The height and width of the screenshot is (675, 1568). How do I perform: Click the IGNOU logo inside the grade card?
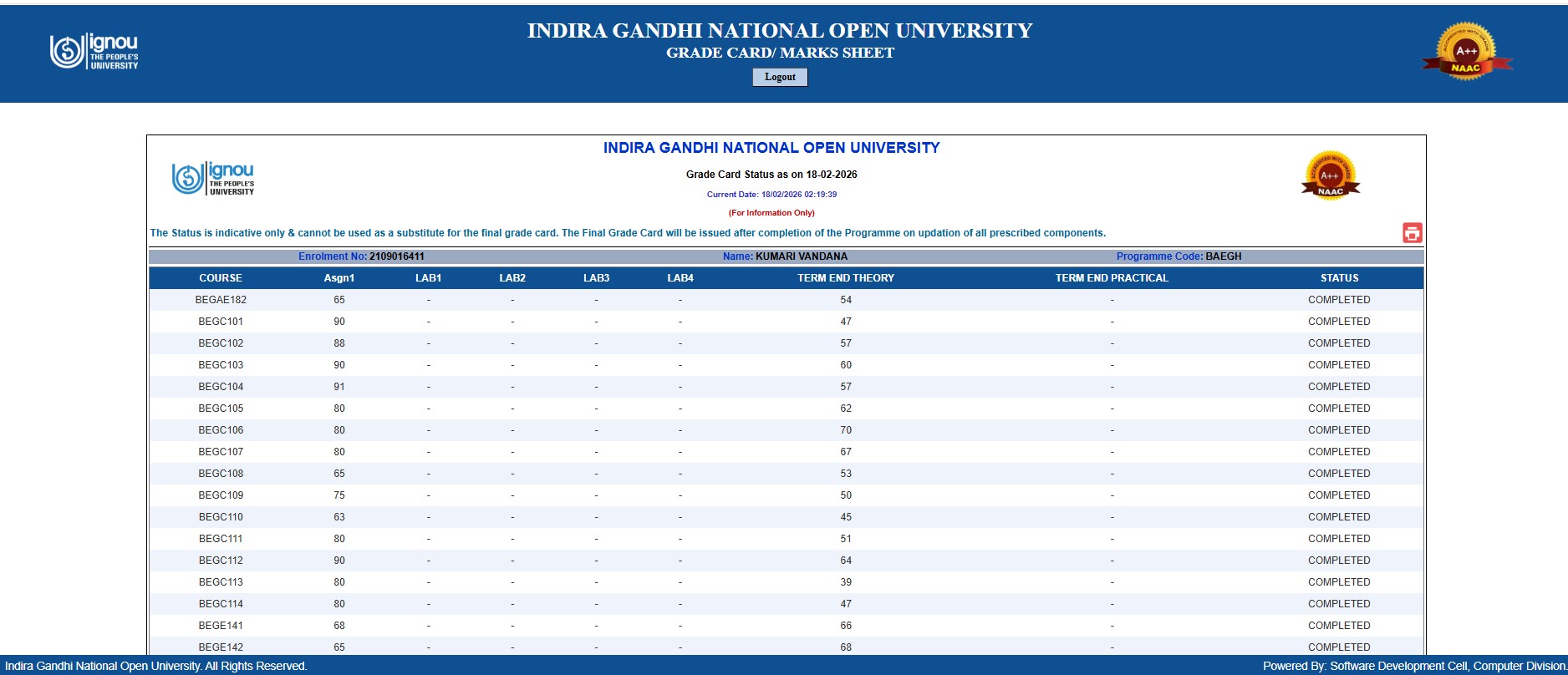(213, 179)
